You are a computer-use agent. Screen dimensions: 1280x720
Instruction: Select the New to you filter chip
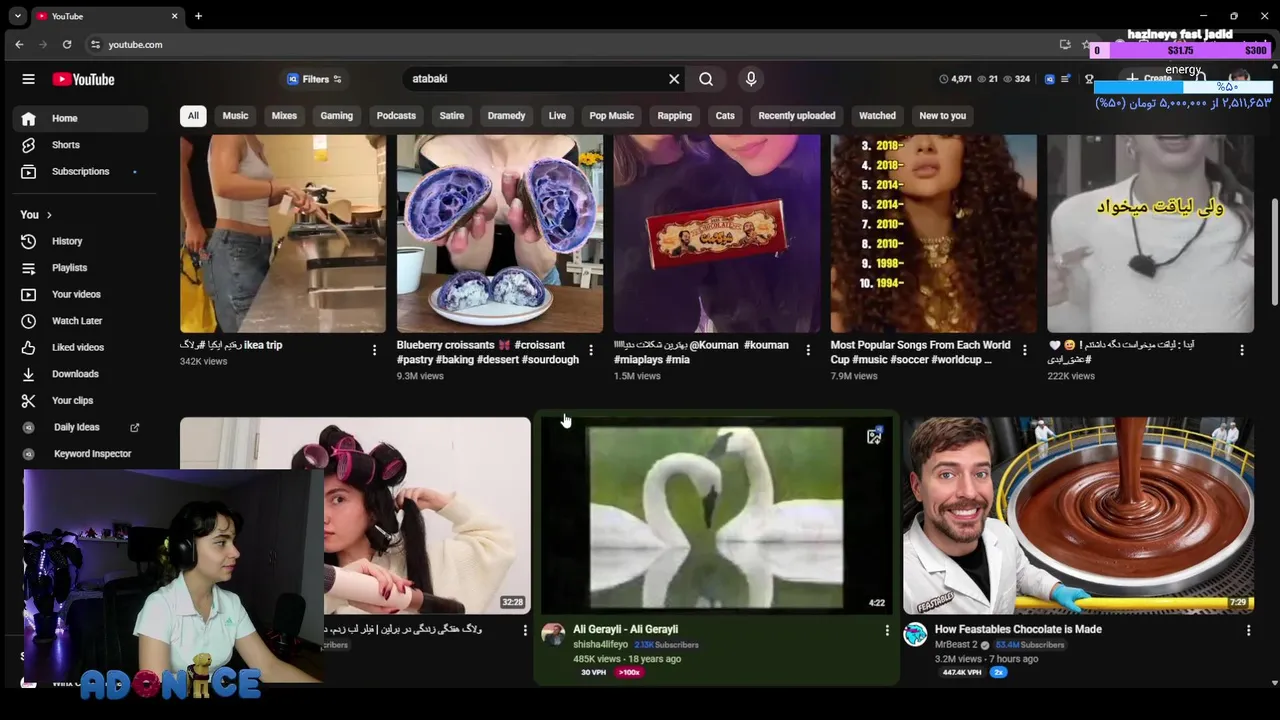point(943,116)
